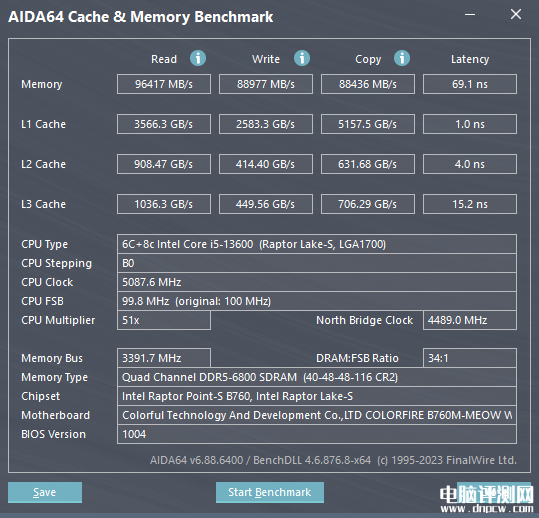Image resolution: width=539 pixels, height=518 pixels.
Task: Click the Copy column header label
Action: pos(368,59)
